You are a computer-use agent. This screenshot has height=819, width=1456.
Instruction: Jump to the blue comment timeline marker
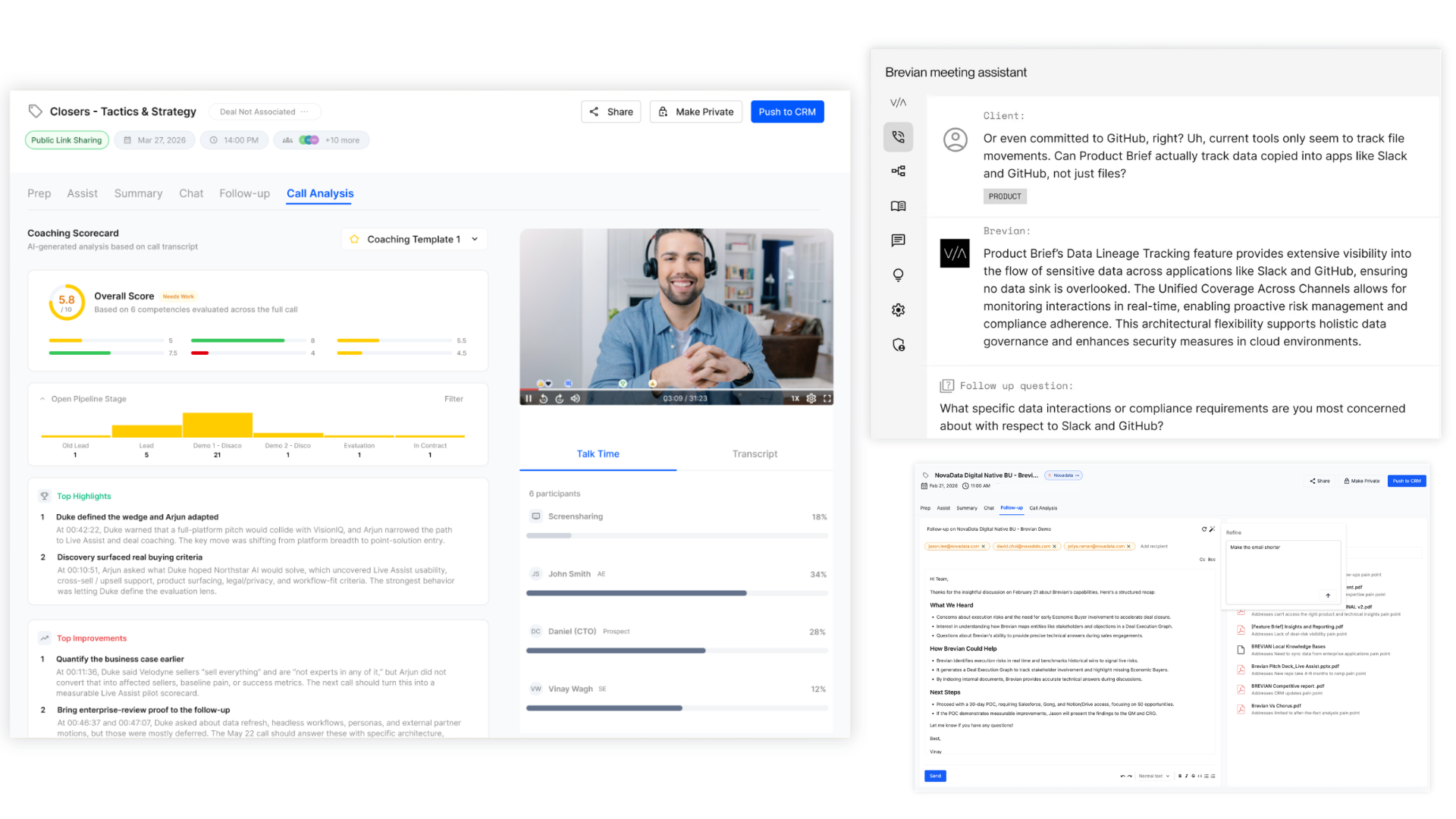568,384
